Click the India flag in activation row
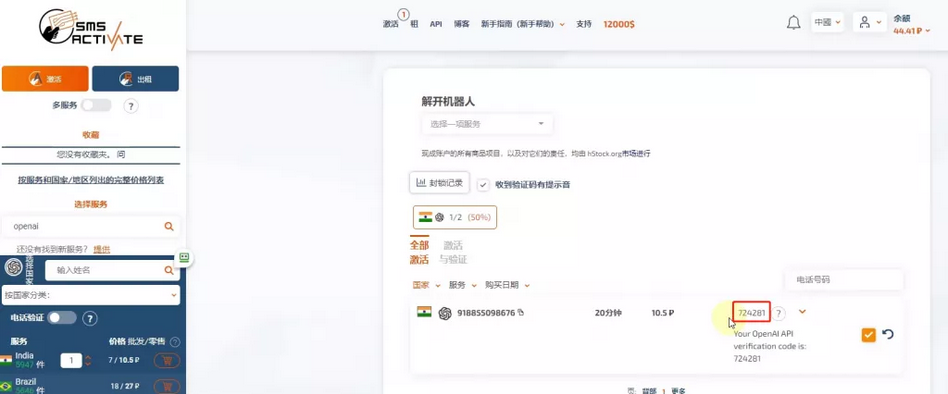Image resolution: width=948 pixels, height=394 pixels. pyautogui.click(x=424, y=312)
